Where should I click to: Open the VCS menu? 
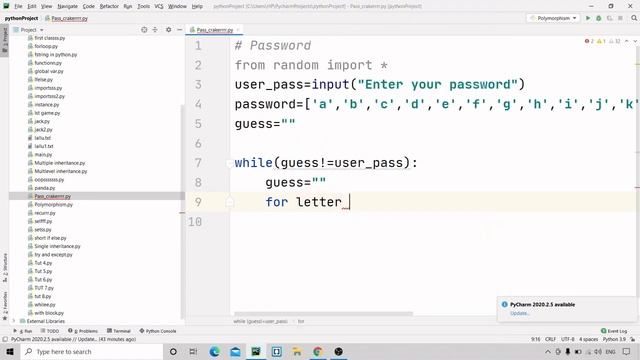[x=159, y=6]
